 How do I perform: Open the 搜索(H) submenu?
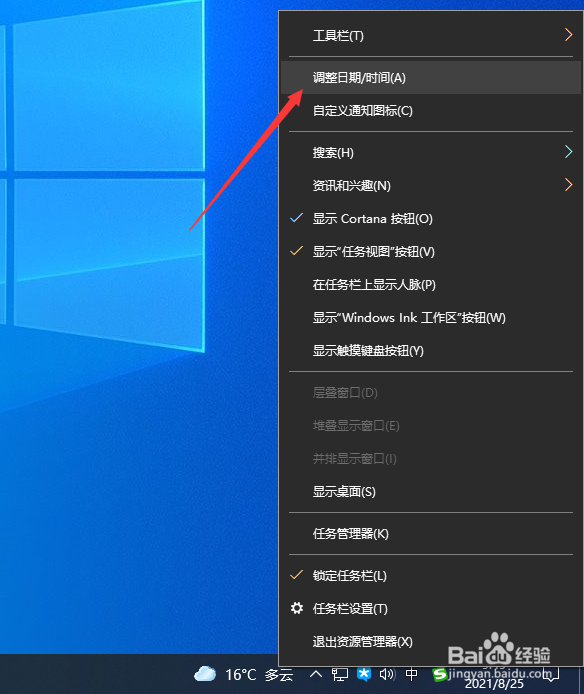(x=430, y=153)
